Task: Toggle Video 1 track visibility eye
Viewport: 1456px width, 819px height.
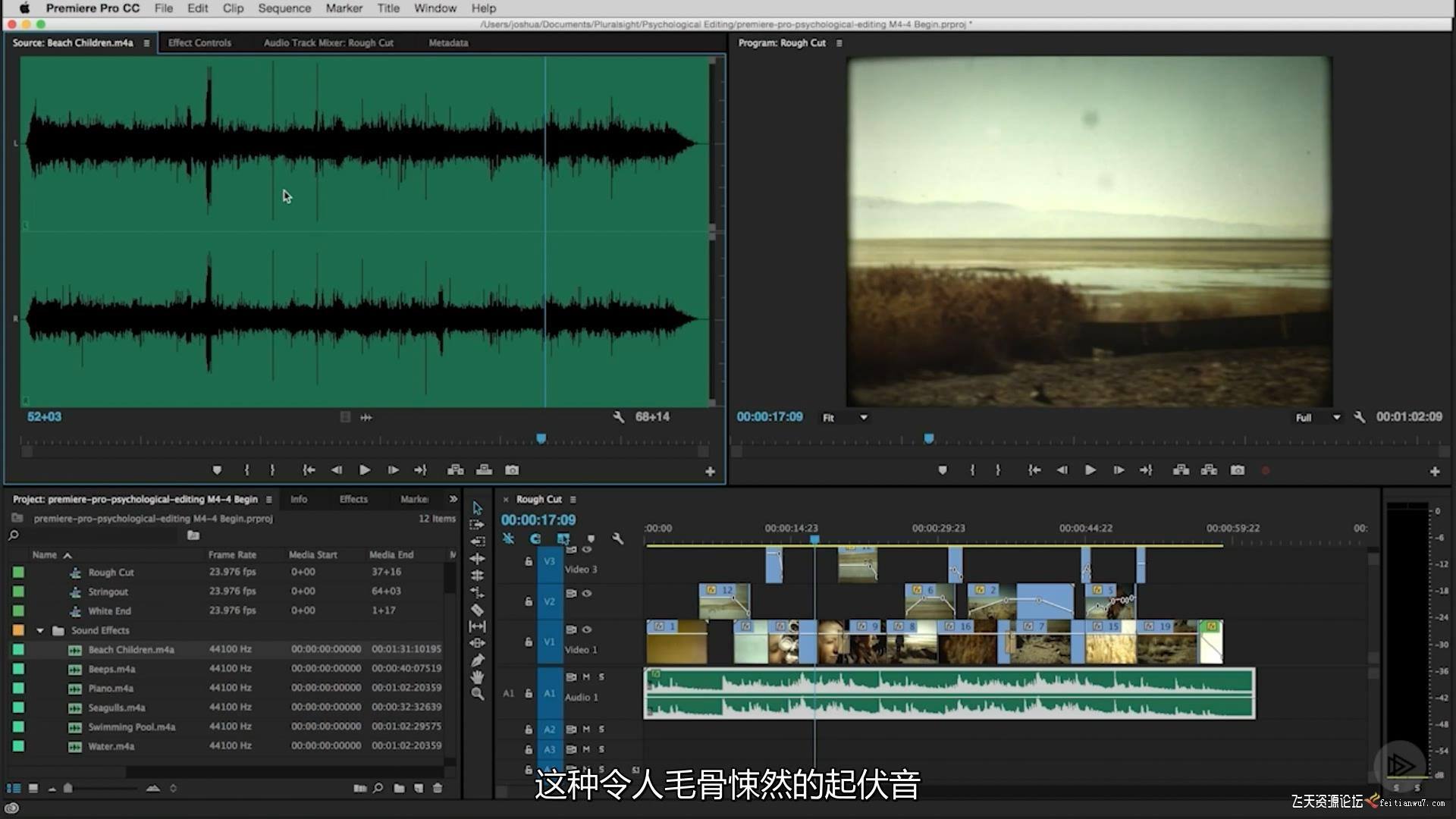Action: click(x=586, y=629)
